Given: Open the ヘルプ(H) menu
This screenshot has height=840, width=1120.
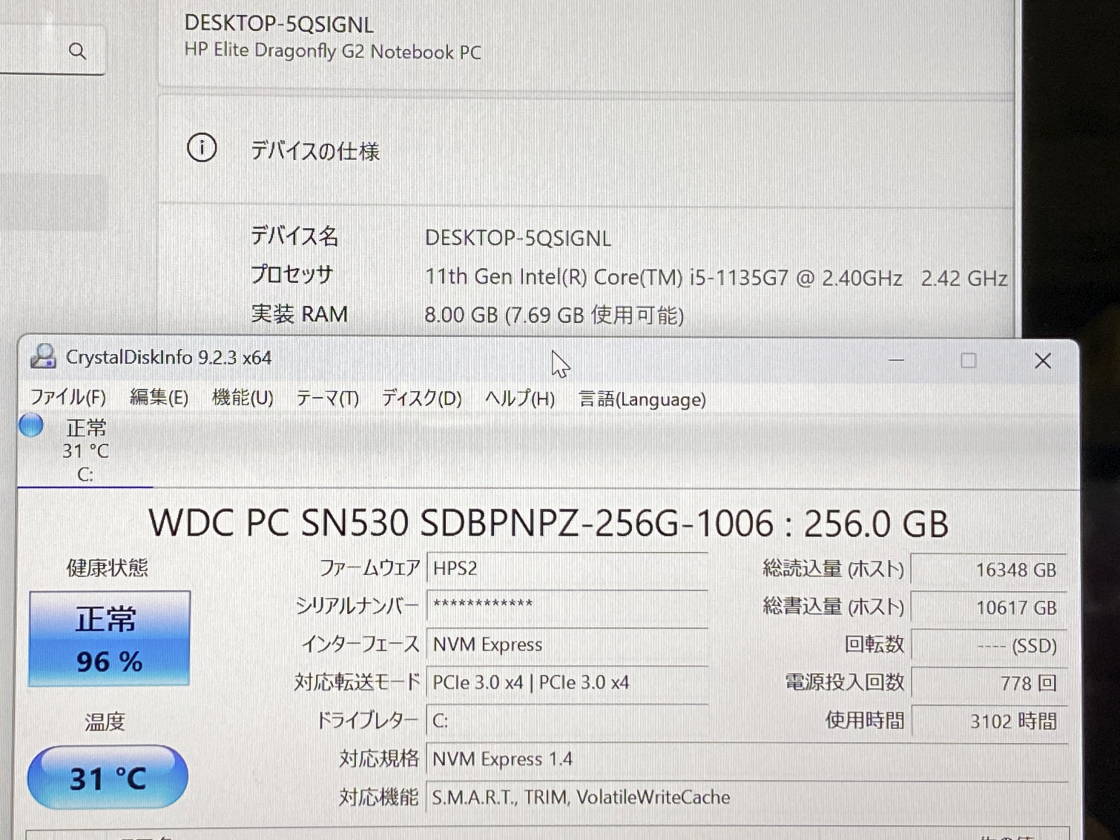Looking at the screenshot, I should click(519, 398).
